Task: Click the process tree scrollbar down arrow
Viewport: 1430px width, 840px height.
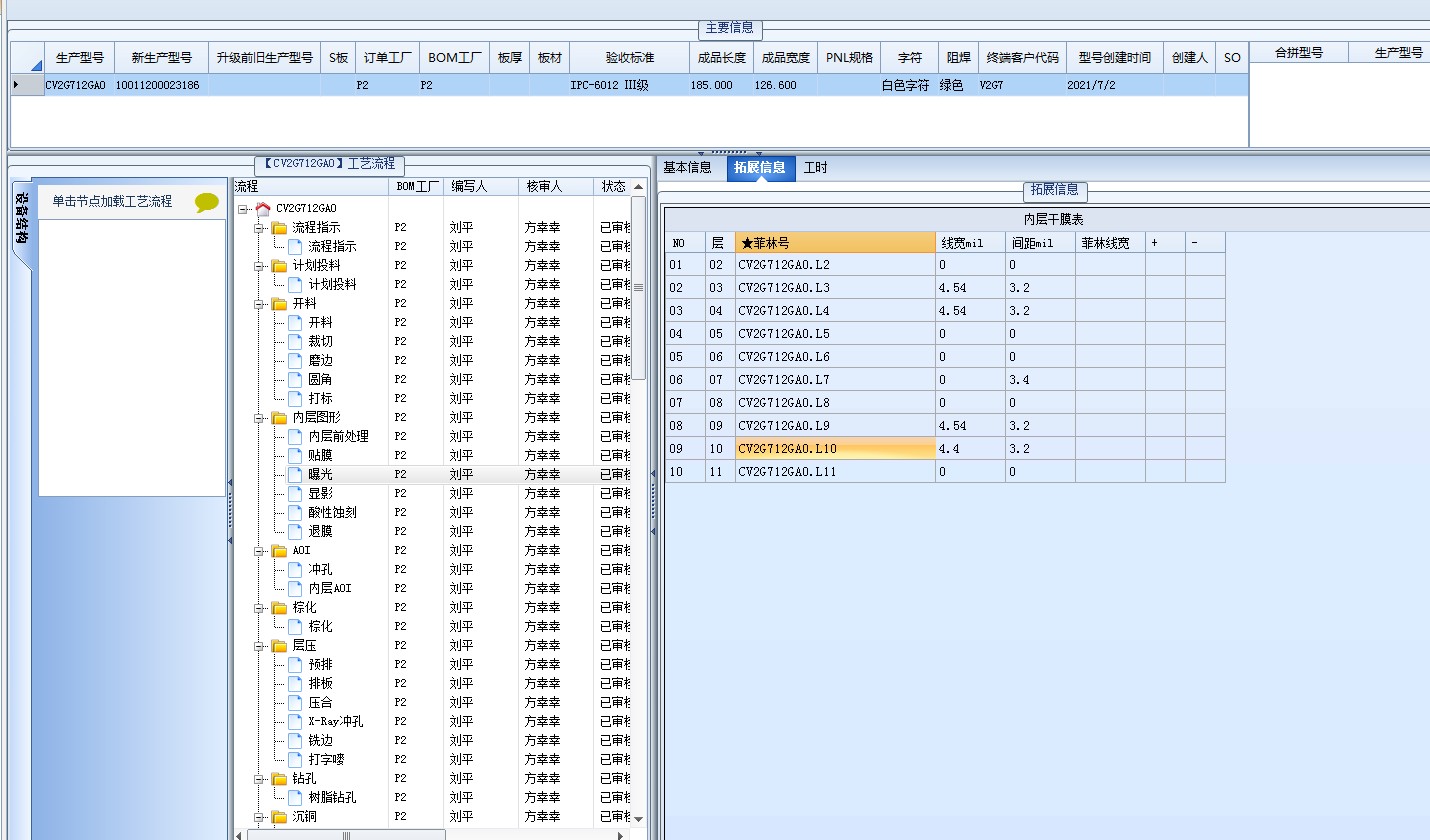Action: pos(638,819)
